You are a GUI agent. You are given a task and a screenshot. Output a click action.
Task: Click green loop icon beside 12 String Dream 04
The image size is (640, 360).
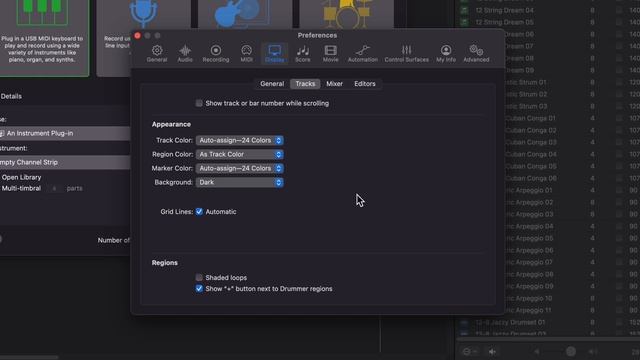click(x=464, y=10)
